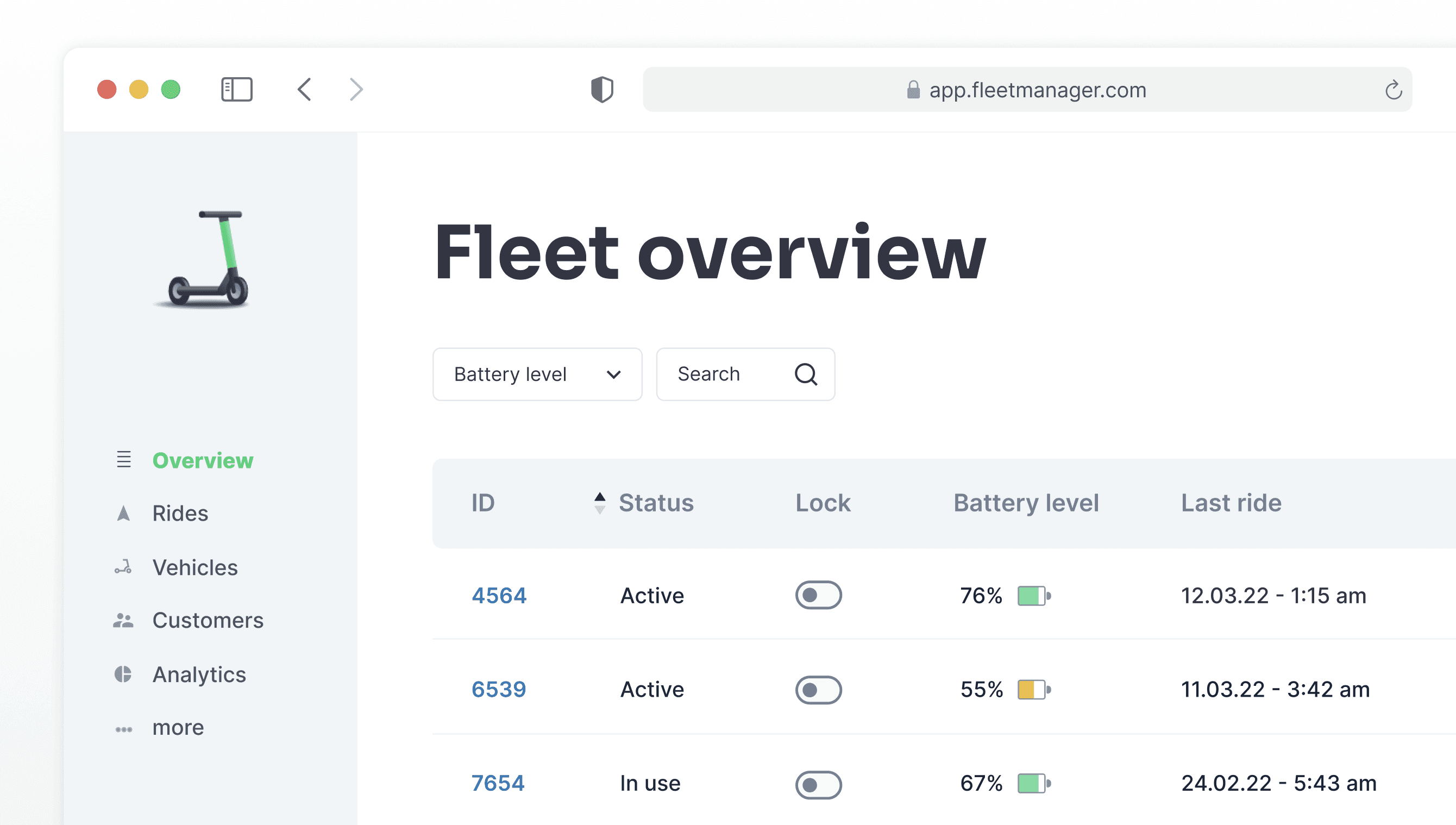The height and width of the screenshot is (825, 1456).
Task: Click the magnifying glass search icon
Action: 805,374
